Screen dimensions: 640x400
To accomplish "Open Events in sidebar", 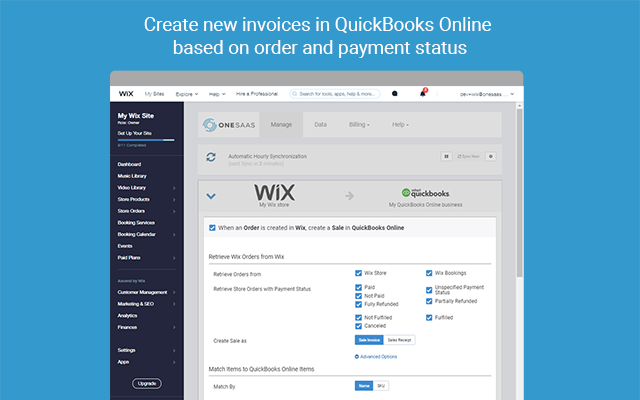I will (x=125, y=246).
